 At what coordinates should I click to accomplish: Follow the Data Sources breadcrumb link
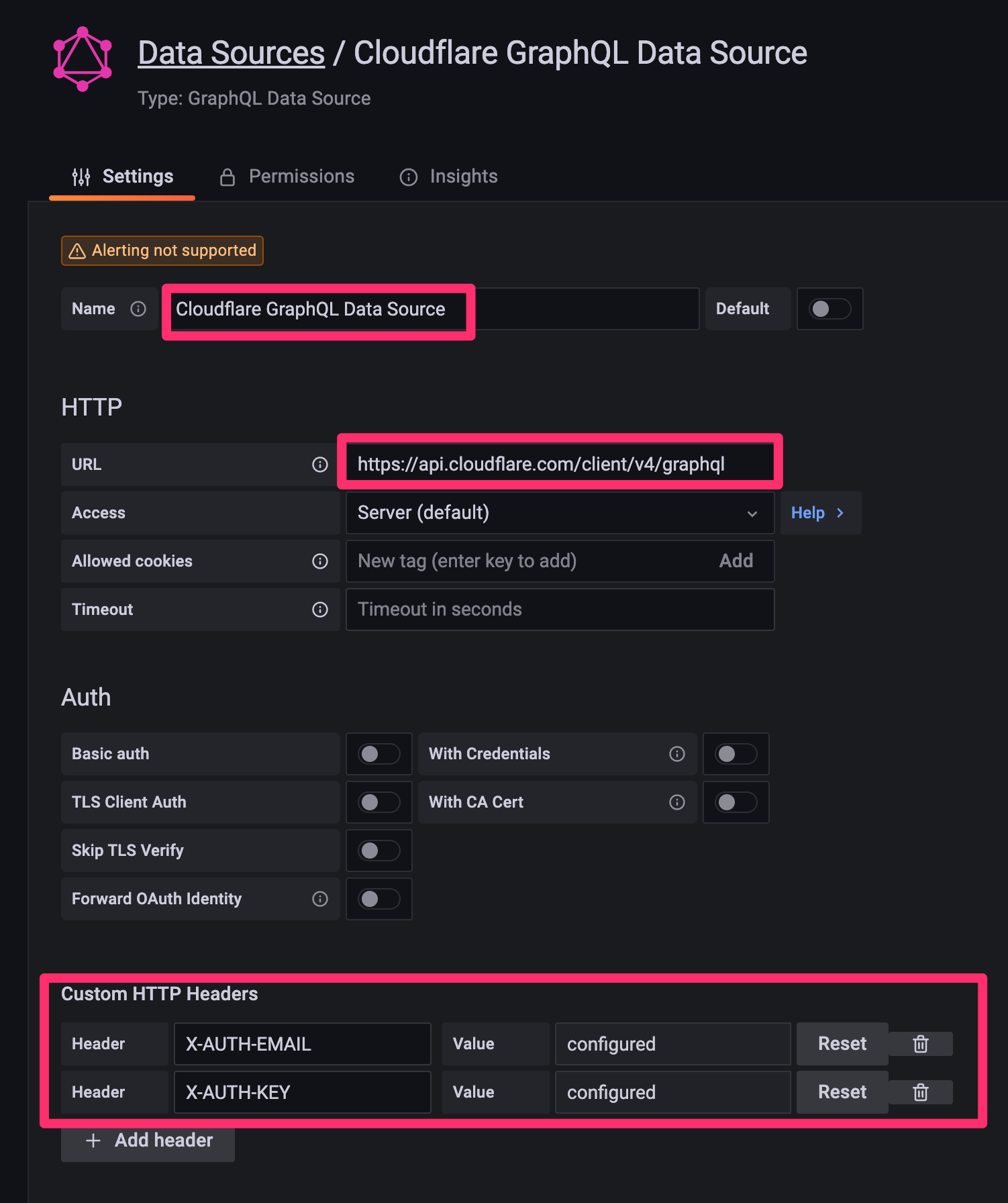pyautogui.click(x=231, y=53)
